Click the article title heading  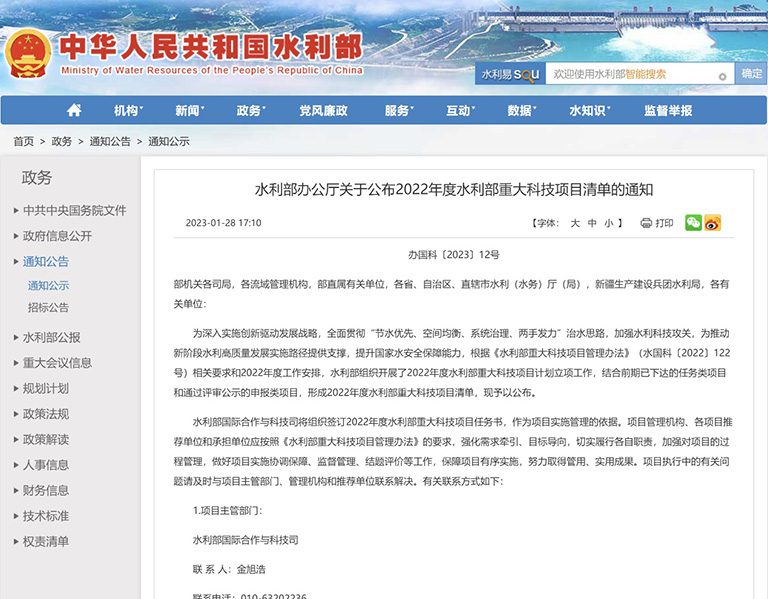click(x=454, y=190)
